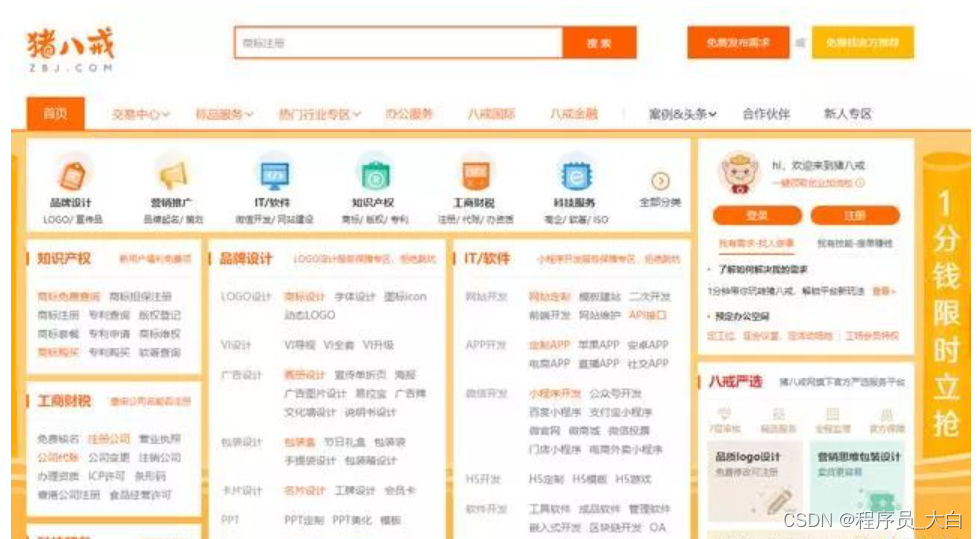Click the 全部分类 circled arrow icon
The height and width of the screenshot is (539, 977).
tap(660, 181)
